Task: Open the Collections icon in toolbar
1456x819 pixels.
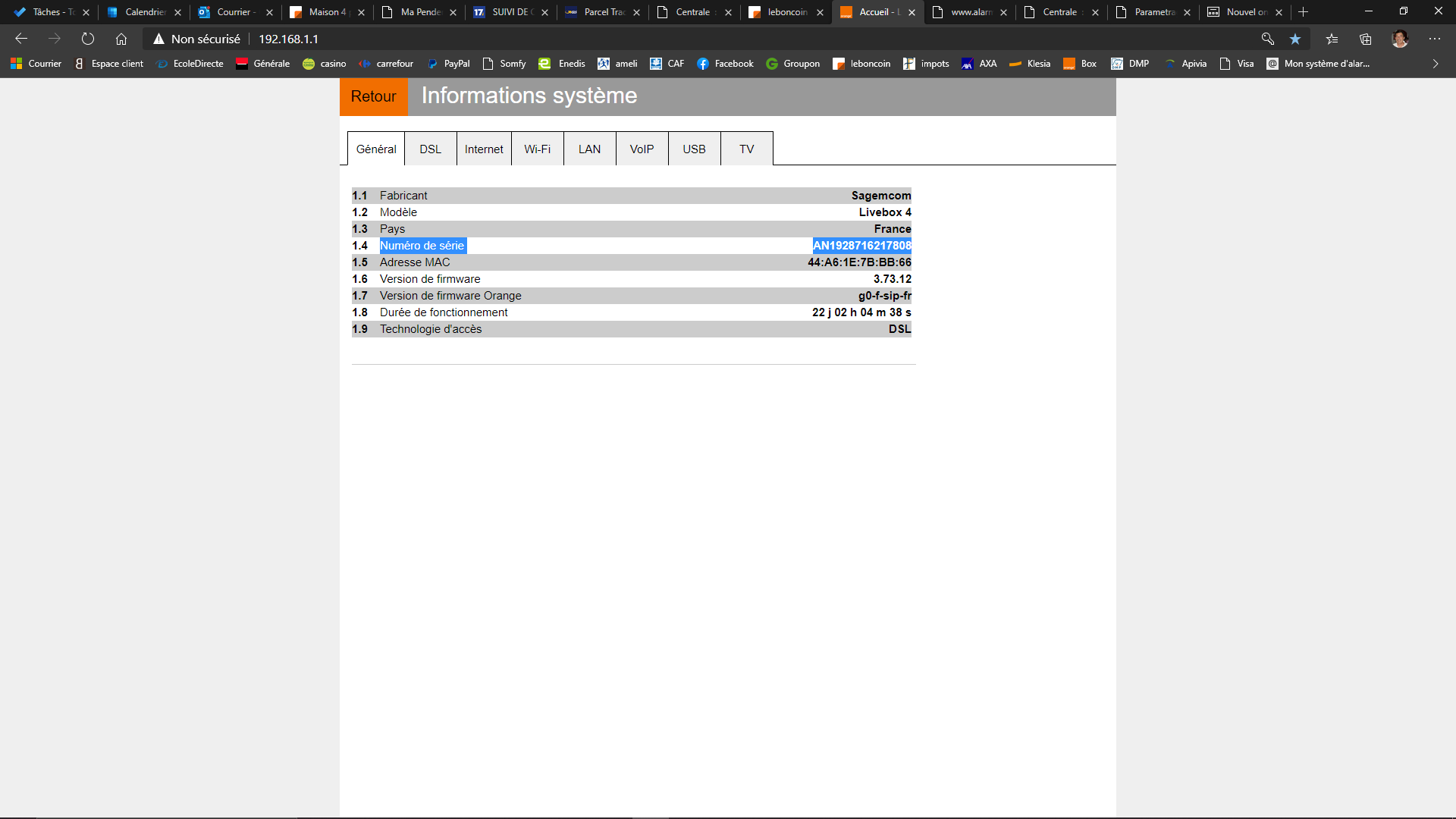Action: (x=1366, y=39)
